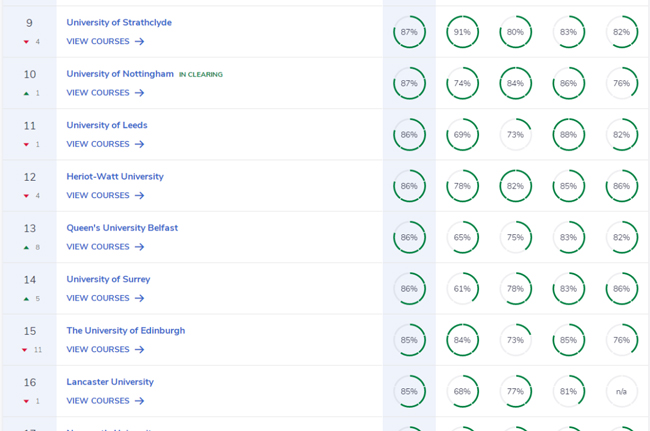Click View Courses for Heriot-Watt University

pos(98,196)
